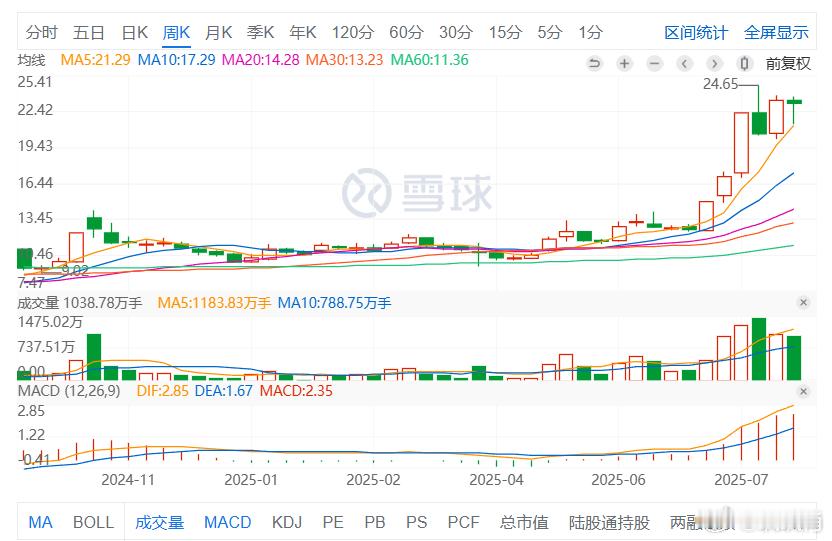Toggle the PCF indicator button

point(463,522)
